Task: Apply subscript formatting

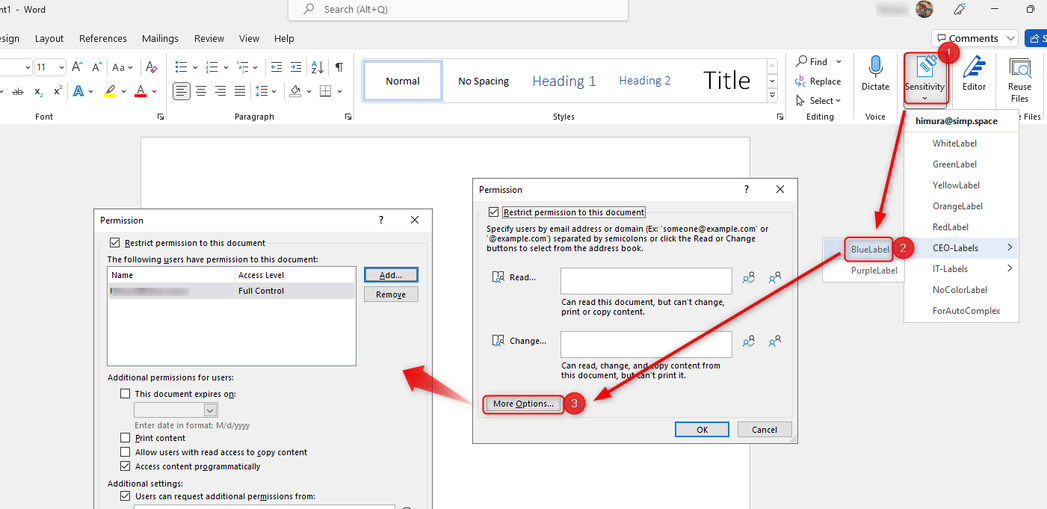Action: [x=38, y=91]
